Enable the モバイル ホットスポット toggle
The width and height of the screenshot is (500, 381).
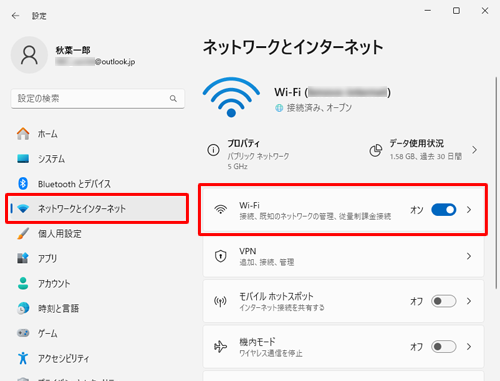(444, 301)
